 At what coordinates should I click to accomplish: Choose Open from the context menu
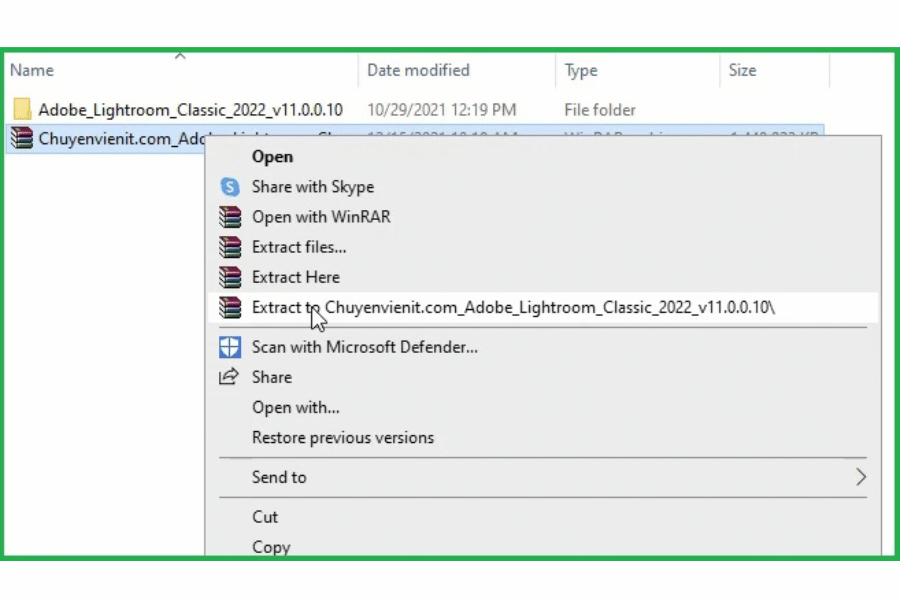tap(272, 157)
